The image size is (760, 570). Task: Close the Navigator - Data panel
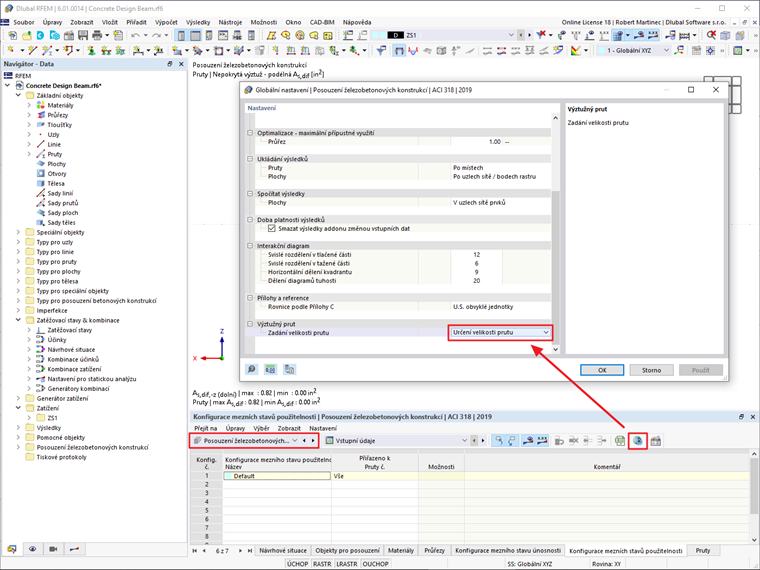tap(181, 64)
